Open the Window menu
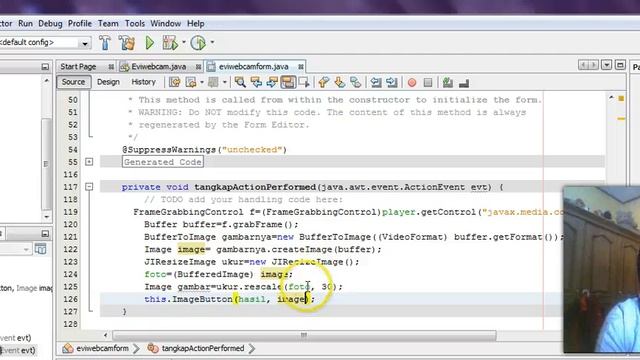Screen dimensions: 640x360 click(165, 24)
